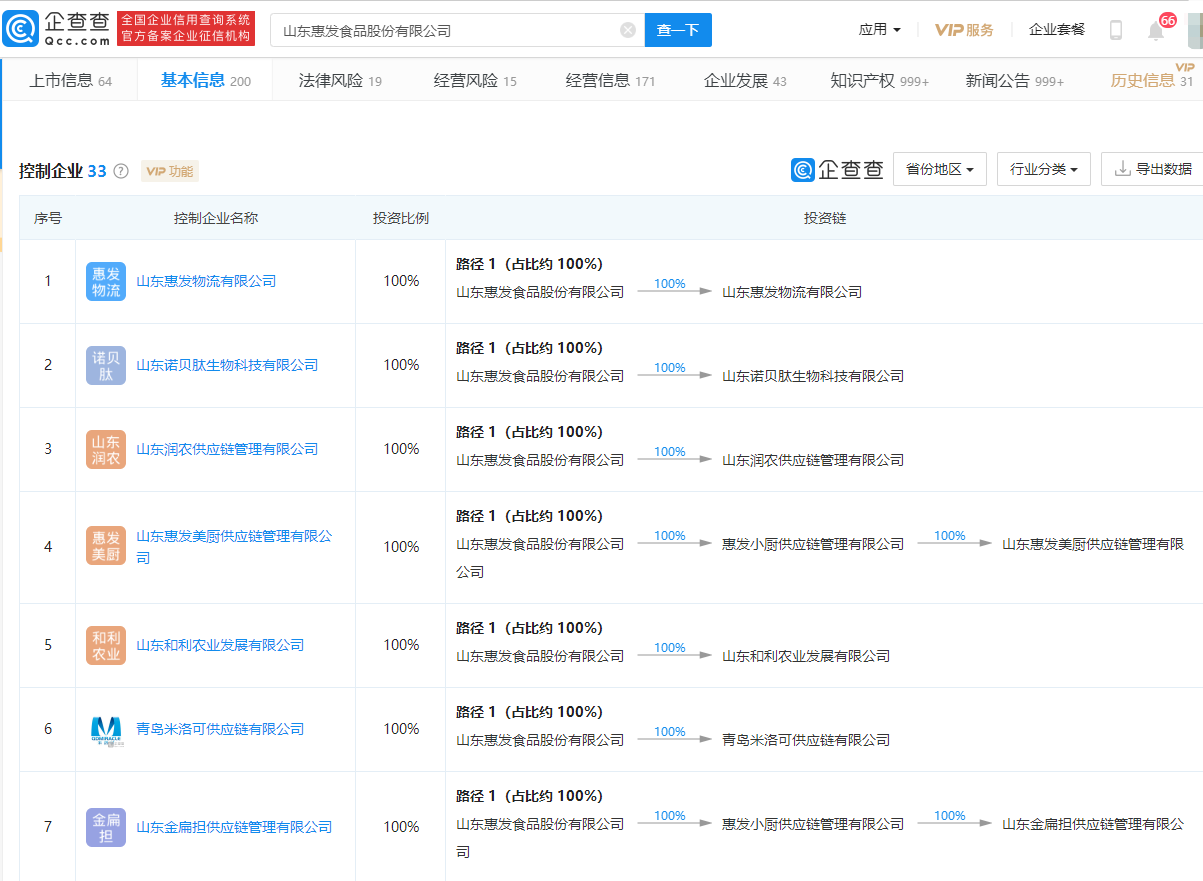Click the 导出数据 export button
The image size is (1203, 881).
1153,169
